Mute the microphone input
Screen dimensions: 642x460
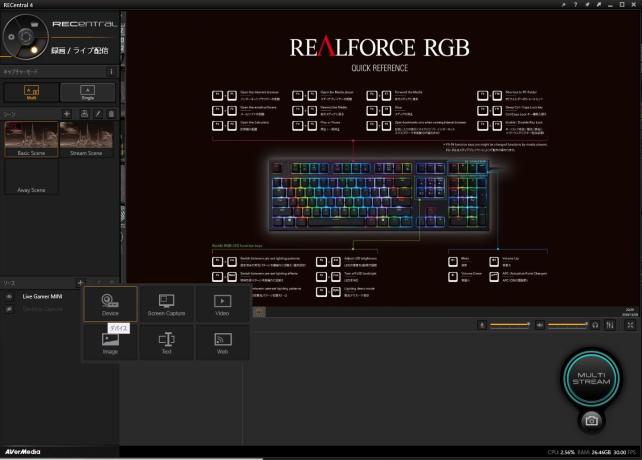pos(482,325)
